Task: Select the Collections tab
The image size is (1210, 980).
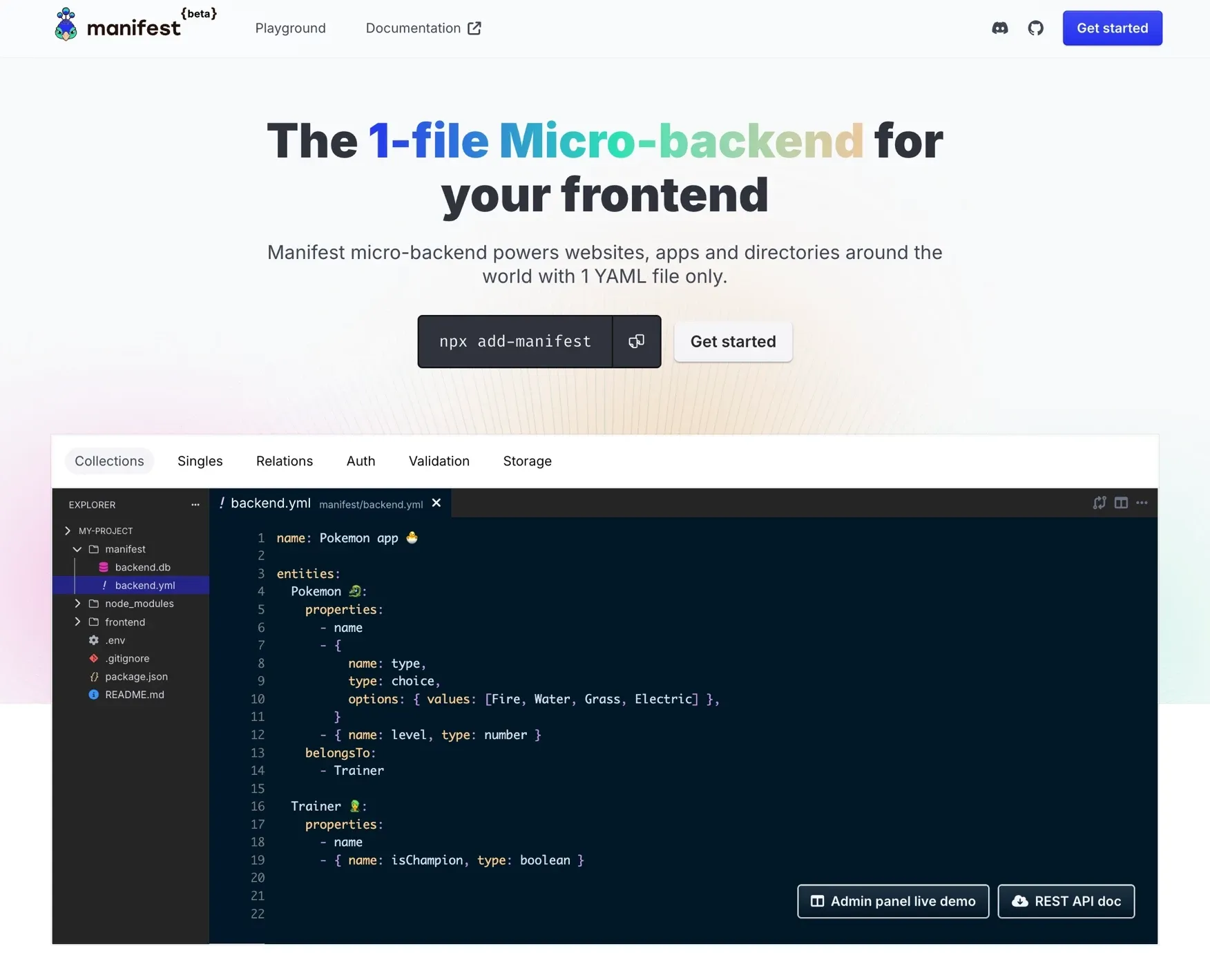Action: [109, 461]
